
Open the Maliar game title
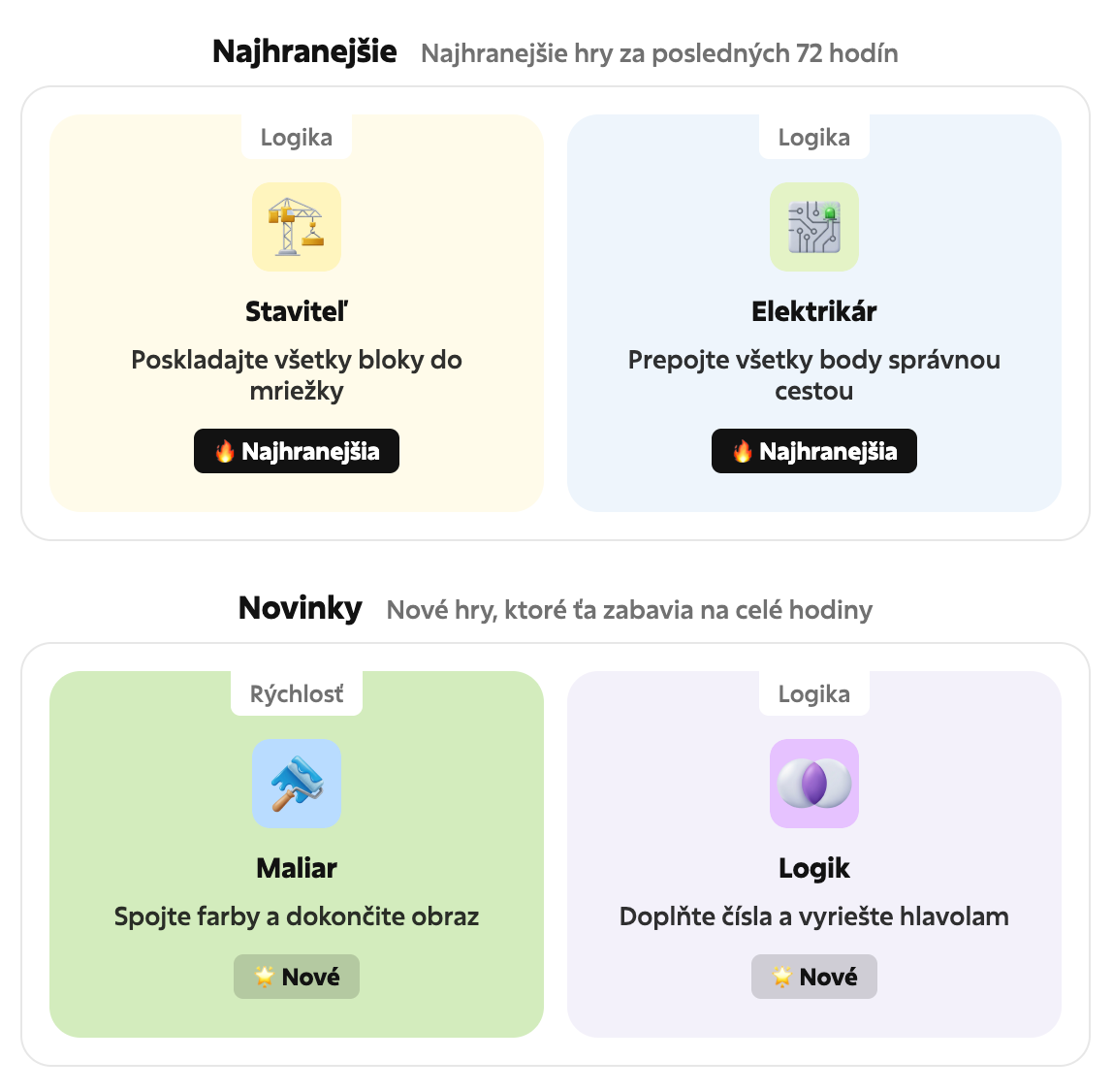coord(297,868)
